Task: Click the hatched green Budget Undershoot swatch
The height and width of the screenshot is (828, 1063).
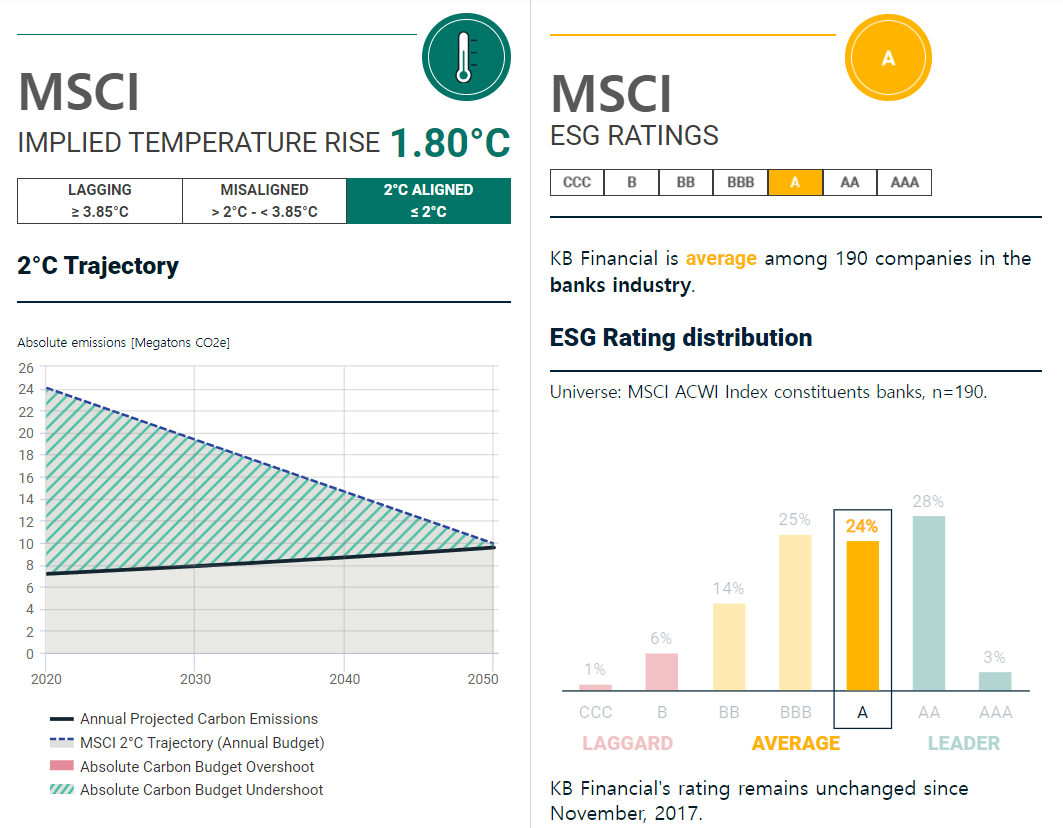Action: [62, 789]
